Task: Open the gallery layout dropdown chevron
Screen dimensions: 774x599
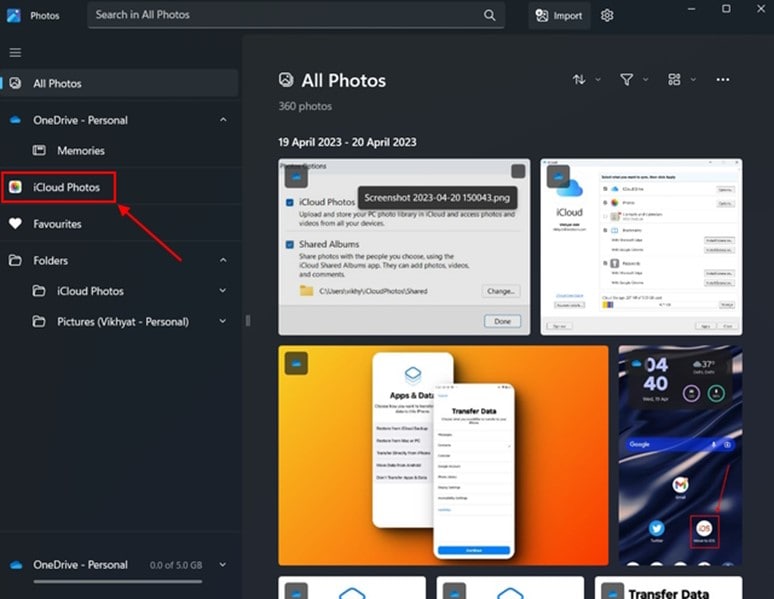Action: 693,80
